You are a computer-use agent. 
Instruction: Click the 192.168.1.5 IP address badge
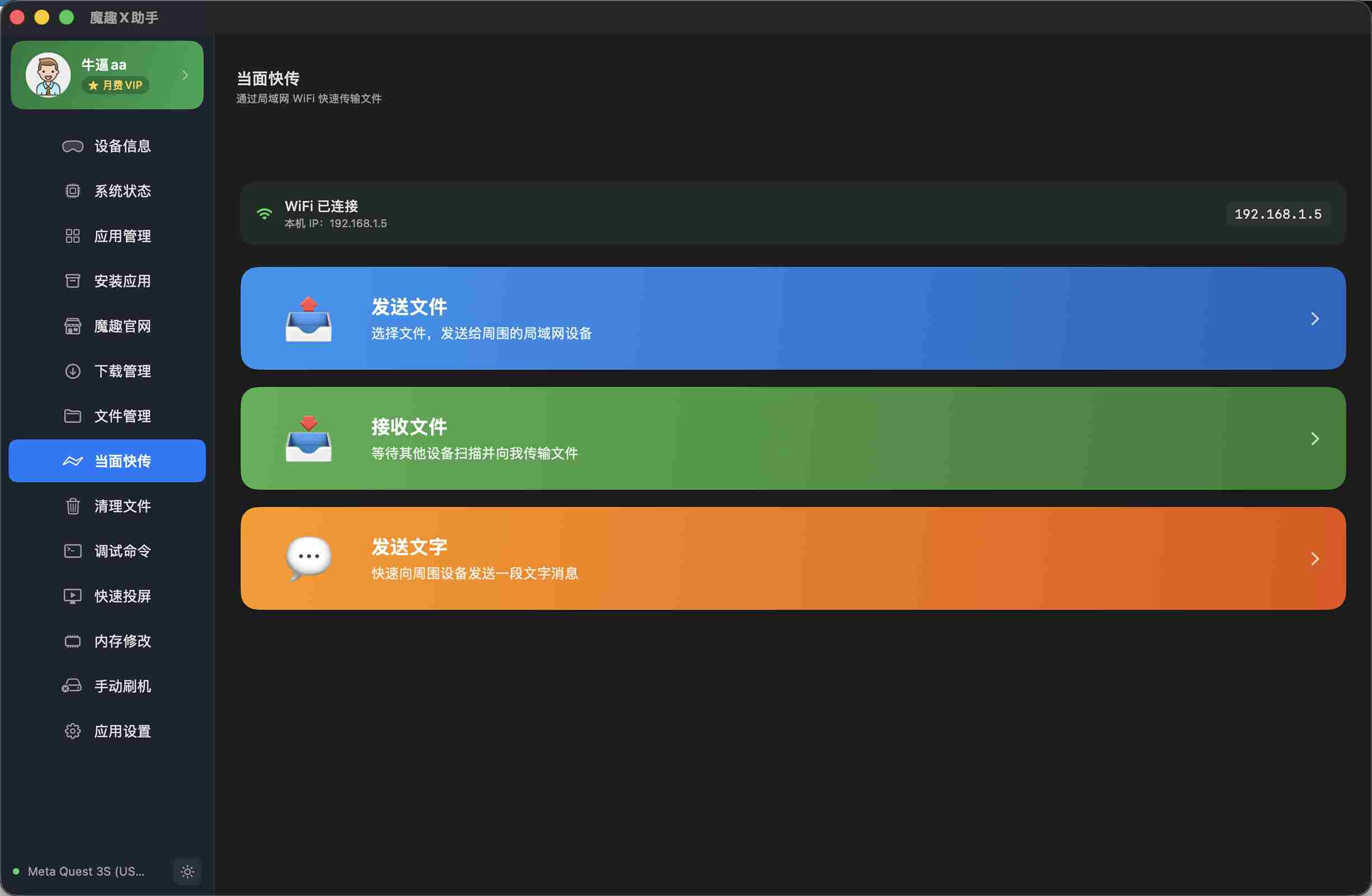point(1277,214)
